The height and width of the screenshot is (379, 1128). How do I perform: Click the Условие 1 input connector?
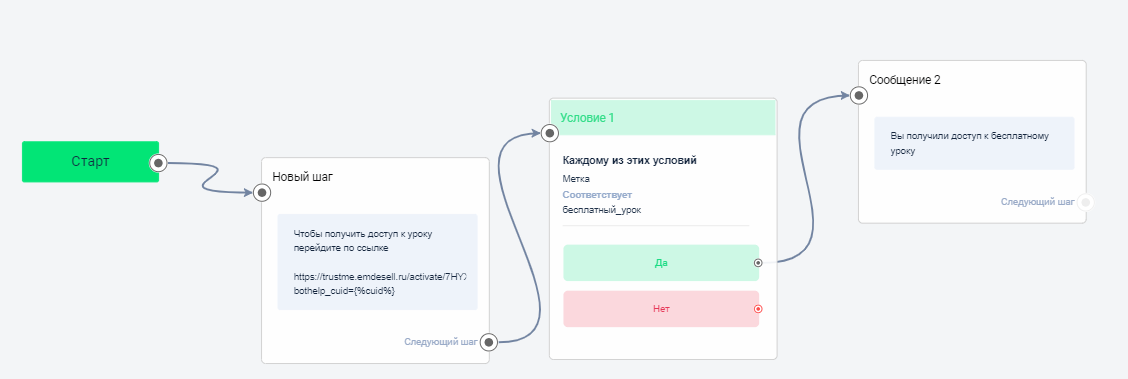click(550, 132)
